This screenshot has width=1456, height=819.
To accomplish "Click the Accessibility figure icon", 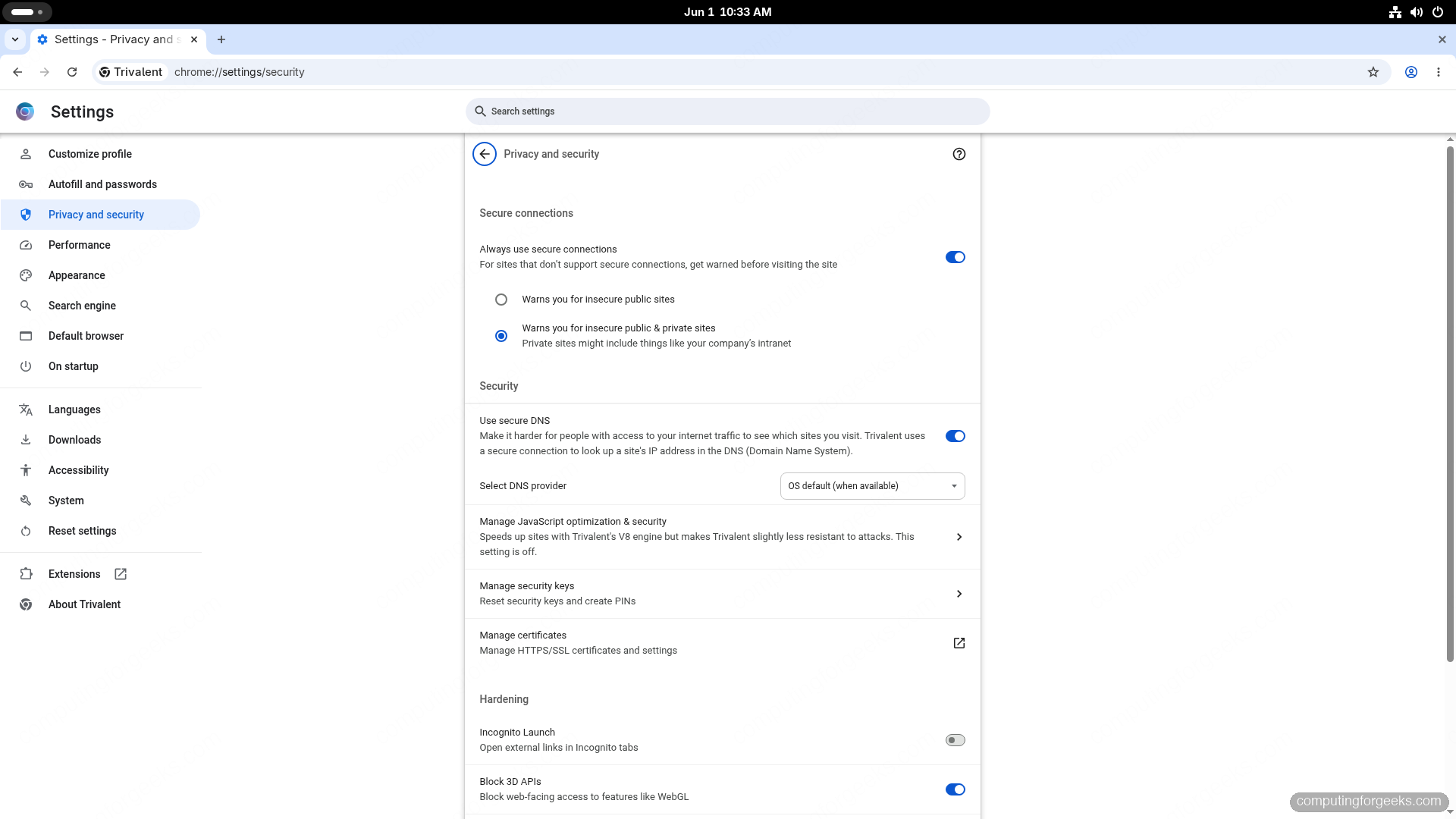I will (x=26, y=470).
